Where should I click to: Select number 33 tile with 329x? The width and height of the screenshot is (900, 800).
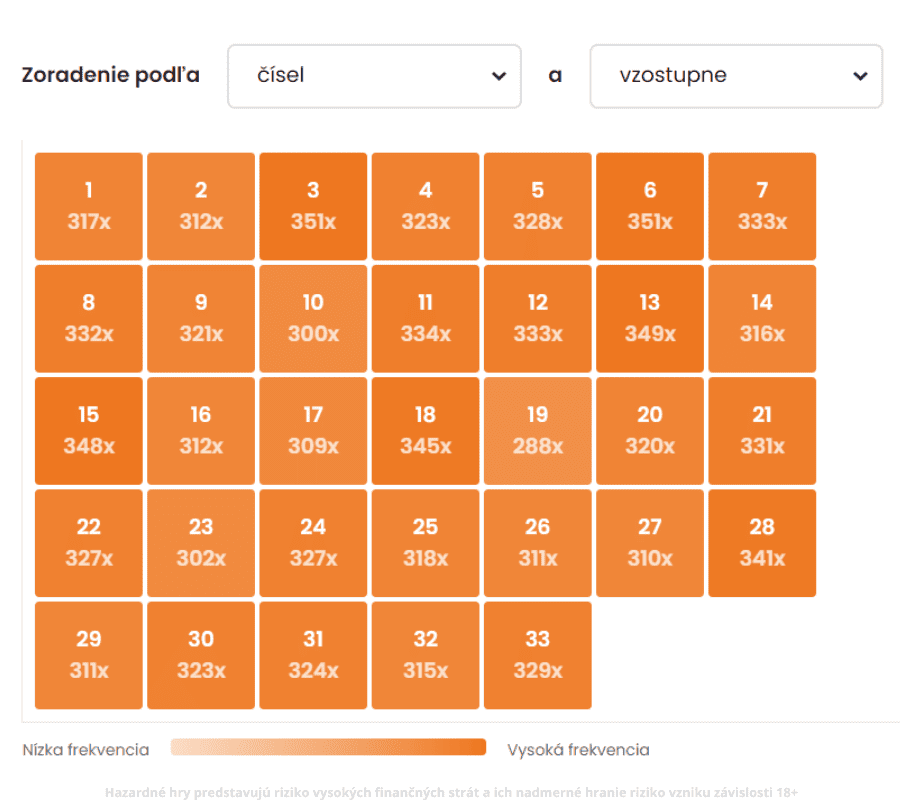538,655
